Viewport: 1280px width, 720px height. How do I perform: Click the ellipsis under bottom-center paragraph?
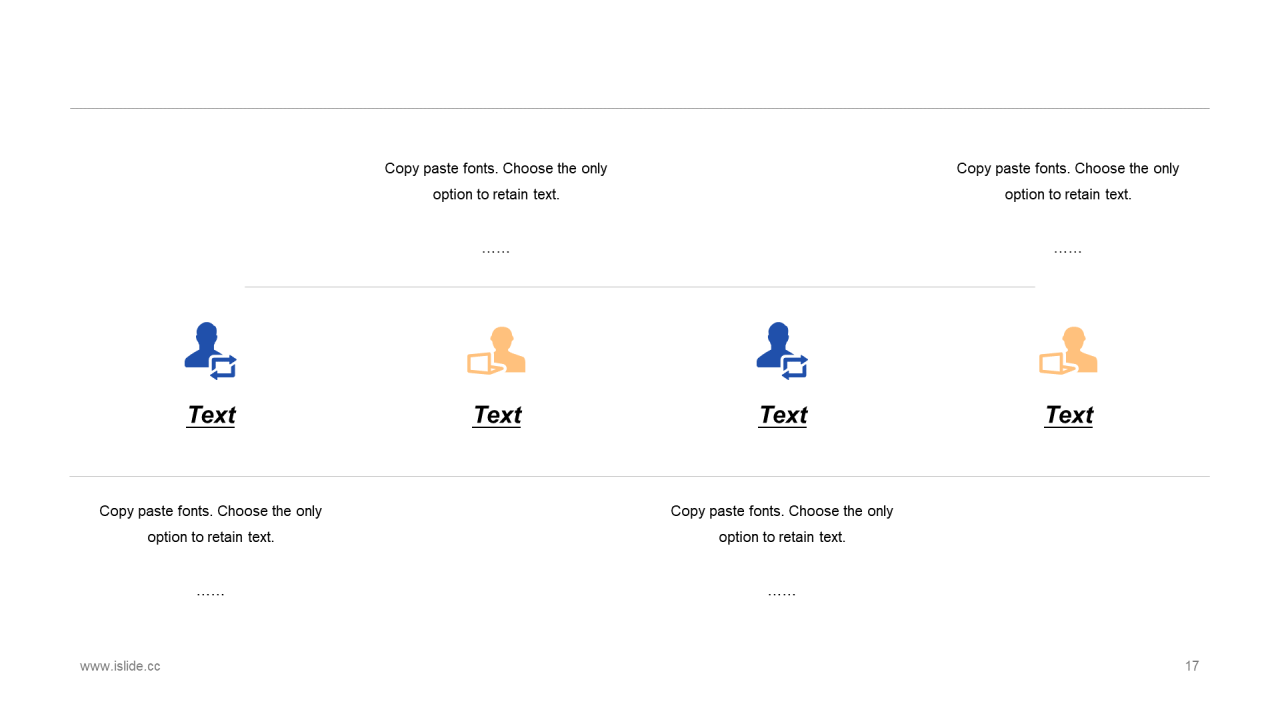click(782, 593)
